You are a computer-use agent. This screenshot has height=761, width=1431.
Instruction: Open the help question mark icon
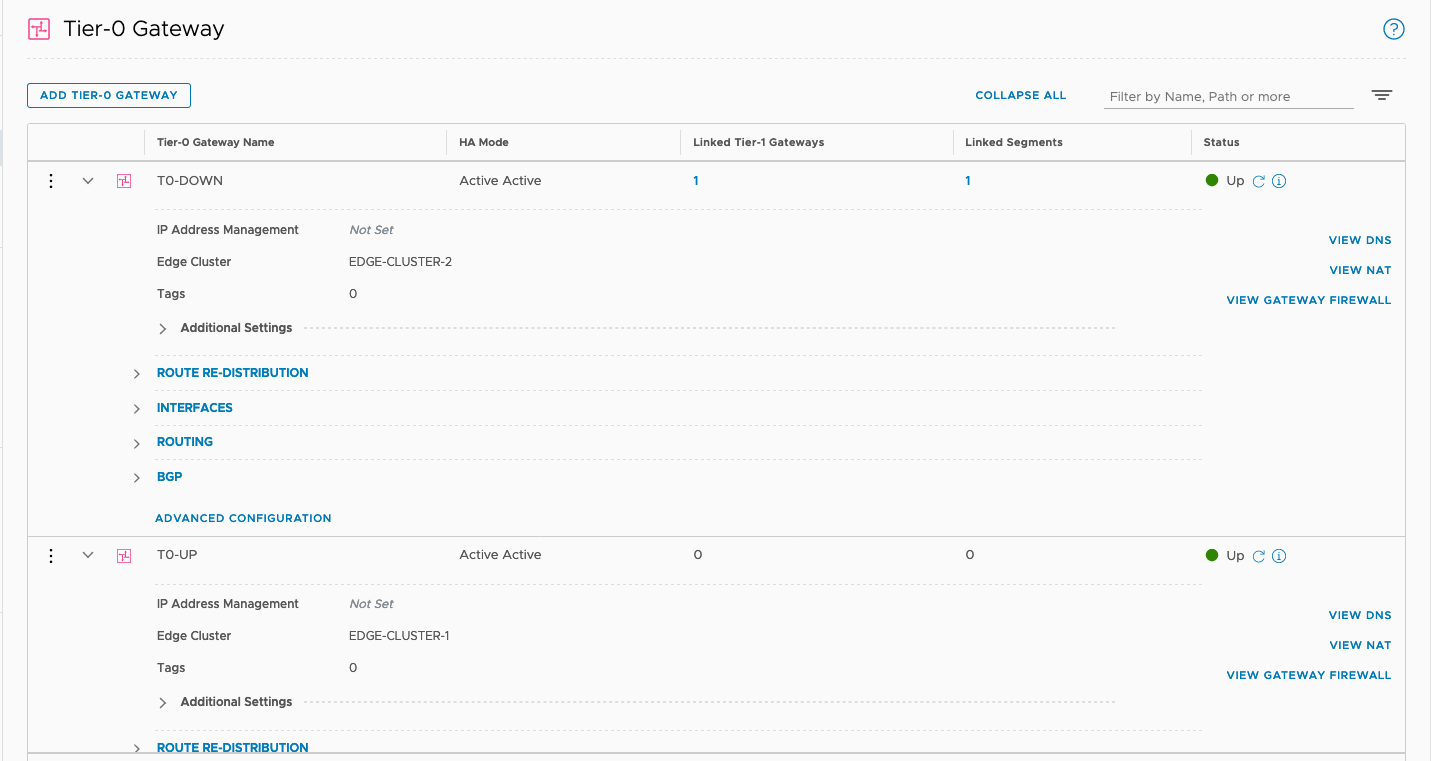pyautogui.click(x=1393, y=29)
